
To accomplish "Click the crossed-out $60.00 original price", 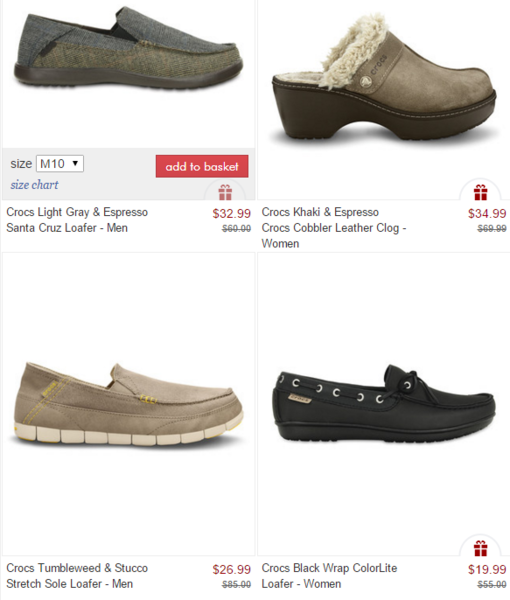I will [236, 229].
